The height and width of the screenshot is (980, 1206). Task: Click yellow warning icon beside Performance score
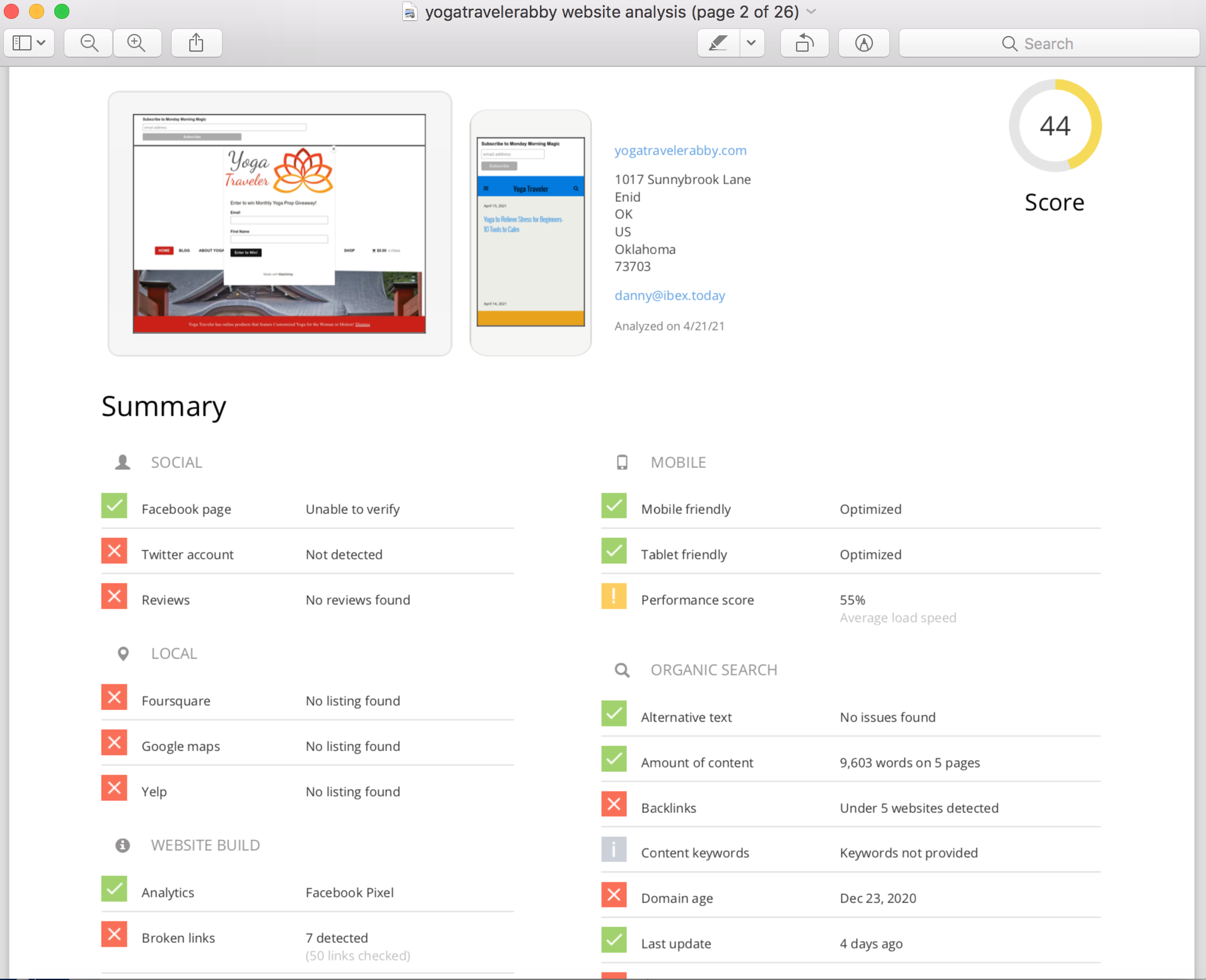click(614, 597)
